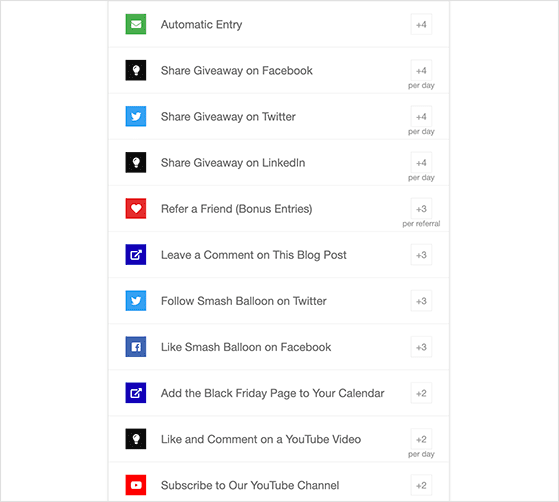Viewport: 559px width, 502px height.
Task: Click the green envelope Automatic Entry icon
Action: (x=136, y=24)
